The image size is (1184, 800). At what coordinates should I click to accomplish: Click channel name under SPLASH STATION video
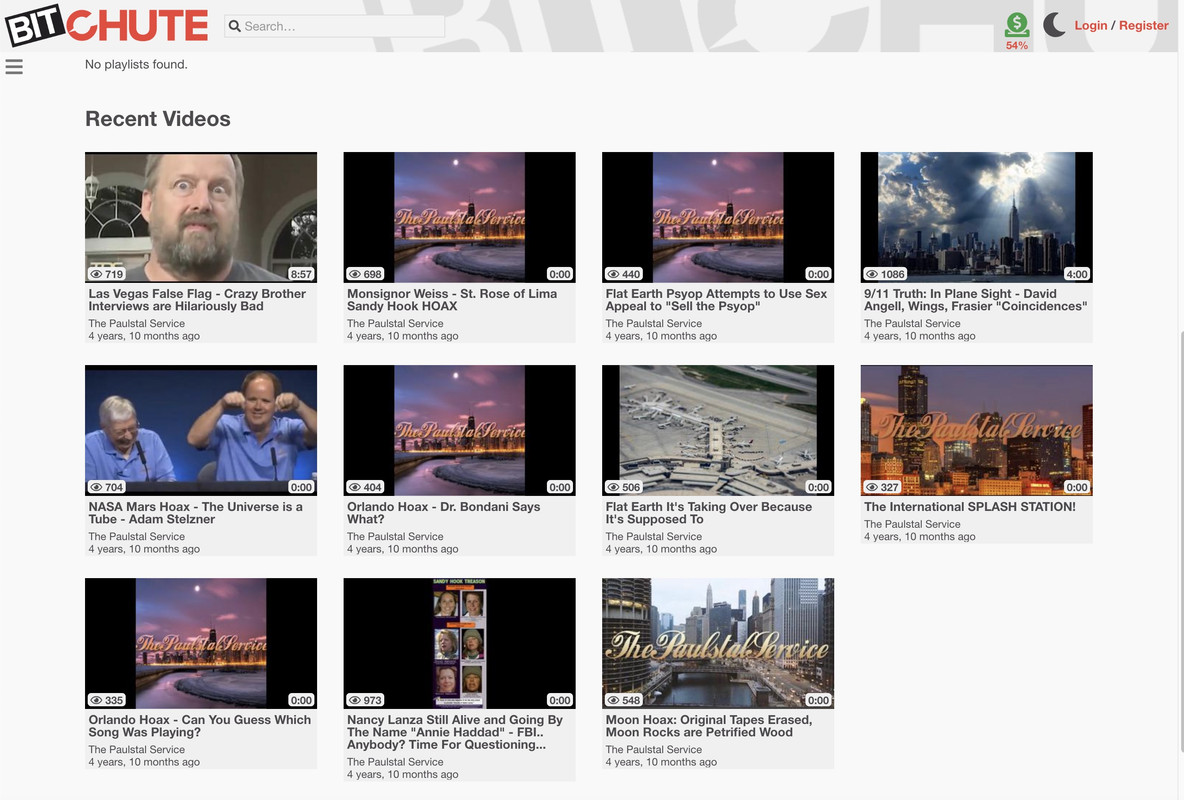click(912, 524)
